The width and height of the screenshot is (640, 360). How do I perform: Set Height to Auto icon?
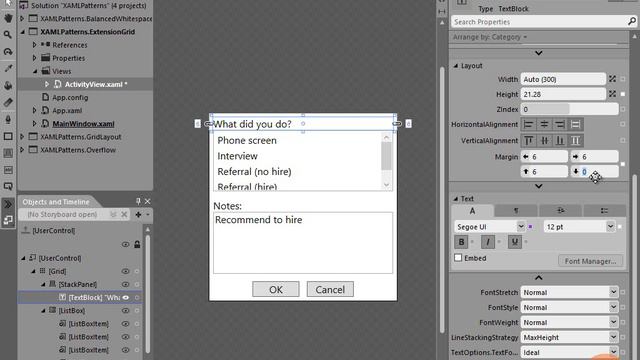pos(612,94)
